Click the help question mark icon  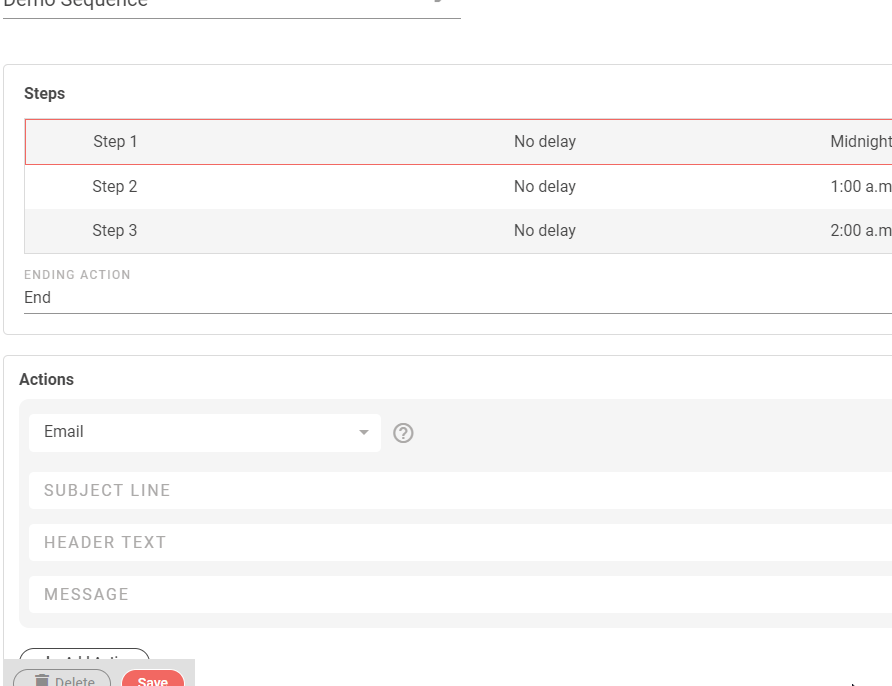(x=404, y=433)
